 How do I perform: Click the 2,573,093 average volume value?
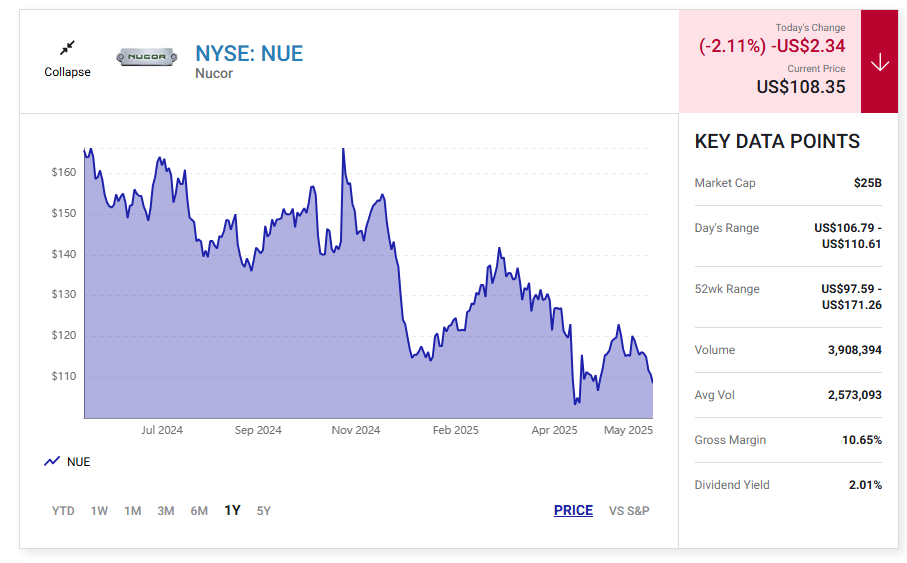click(855, 395)
